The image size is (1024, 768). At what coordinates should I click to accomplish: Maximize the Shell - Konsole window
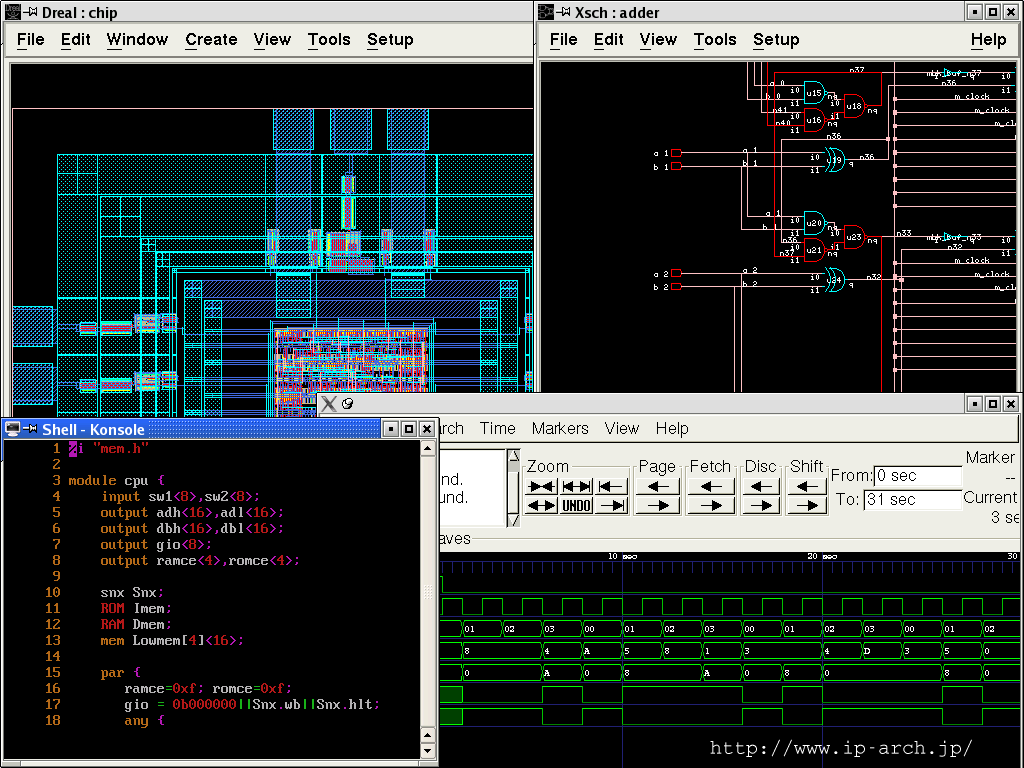408,429
